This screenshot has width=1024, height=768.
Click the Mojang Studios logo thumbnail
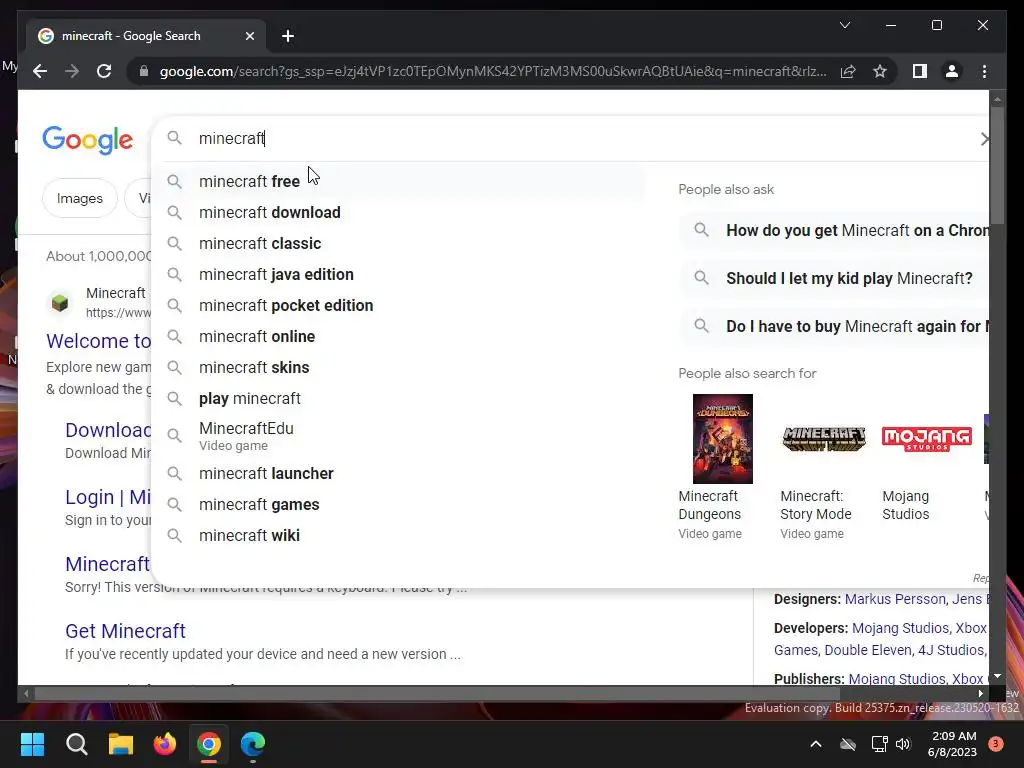click(926, 438)
